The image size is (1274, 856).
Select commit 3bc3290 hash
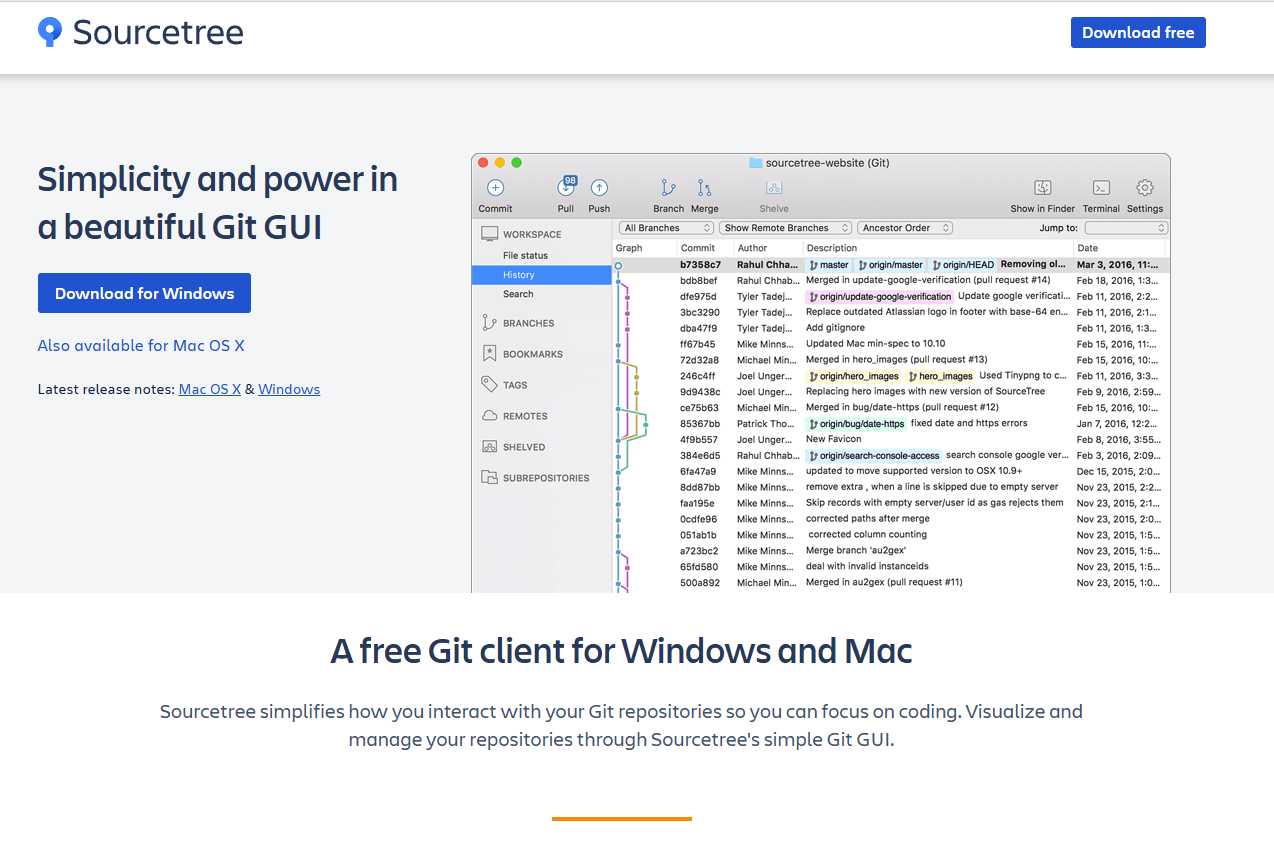[699, 313]
